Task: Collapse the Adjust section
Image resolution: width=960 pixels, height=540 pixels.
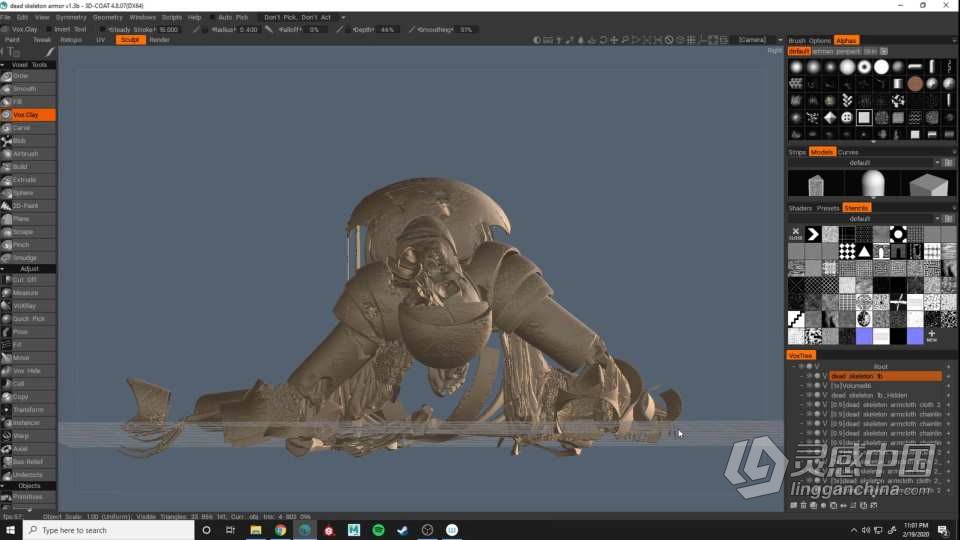Action: click(x=3, y=269)
